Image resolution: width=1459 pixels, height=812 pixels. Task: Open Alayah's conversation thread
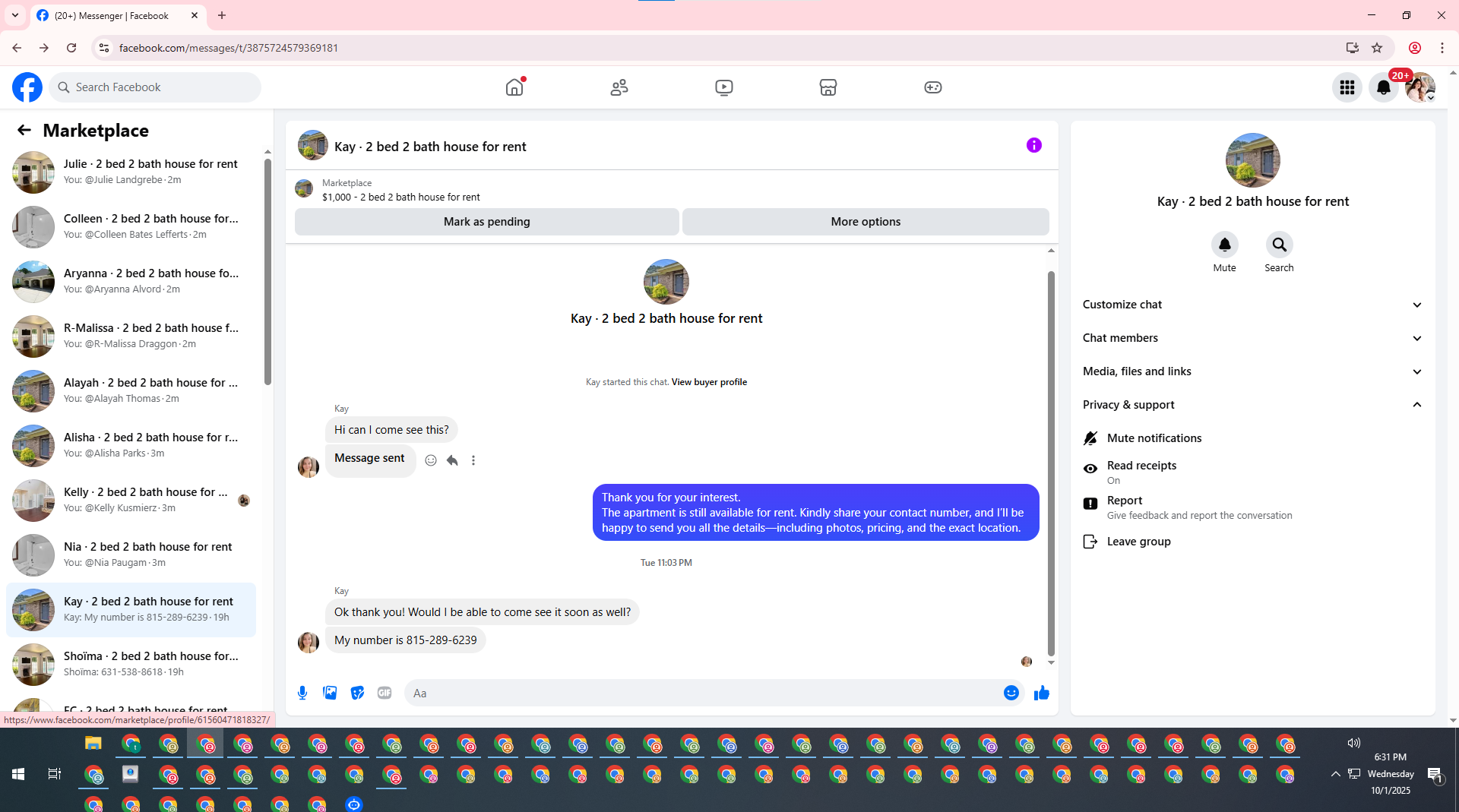131,391
